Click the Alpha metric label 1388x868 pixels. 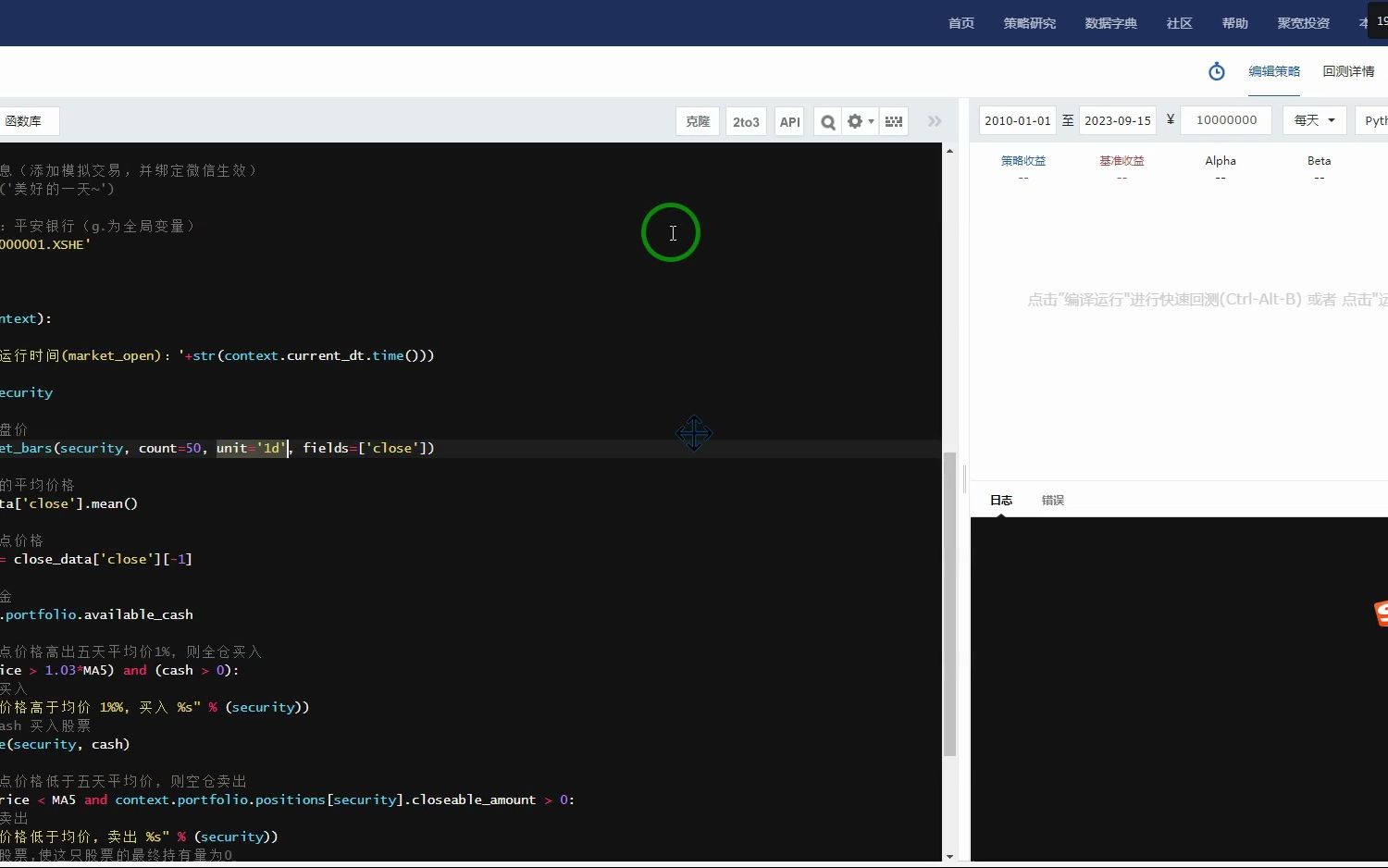pos(1221,161)
